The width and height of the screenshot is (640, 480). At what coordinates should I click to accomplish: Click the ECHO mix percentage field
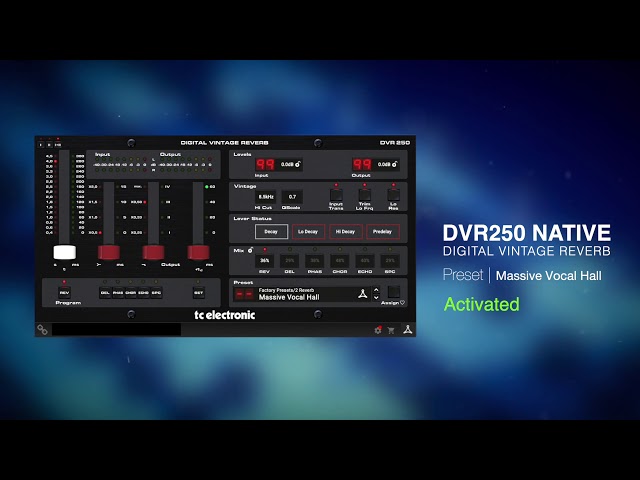365,260
